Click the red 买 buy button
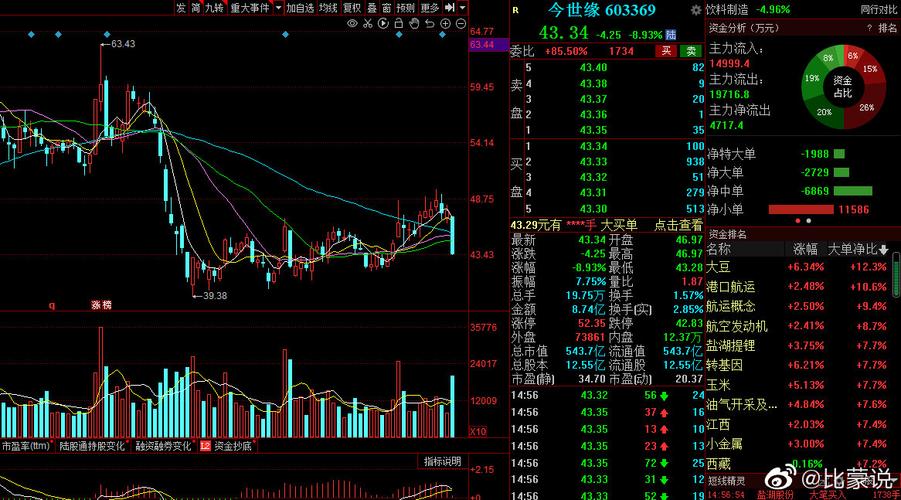901x500 pixels. [x=666, y=51]
